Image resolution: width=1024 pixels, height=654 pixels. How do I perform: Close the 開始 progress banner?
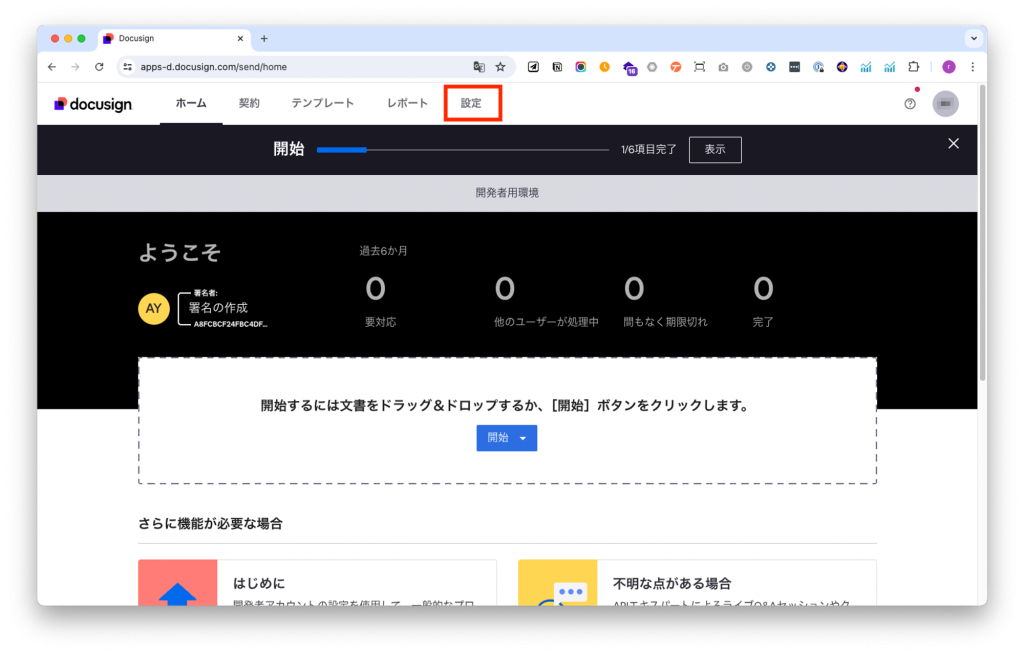953,144
